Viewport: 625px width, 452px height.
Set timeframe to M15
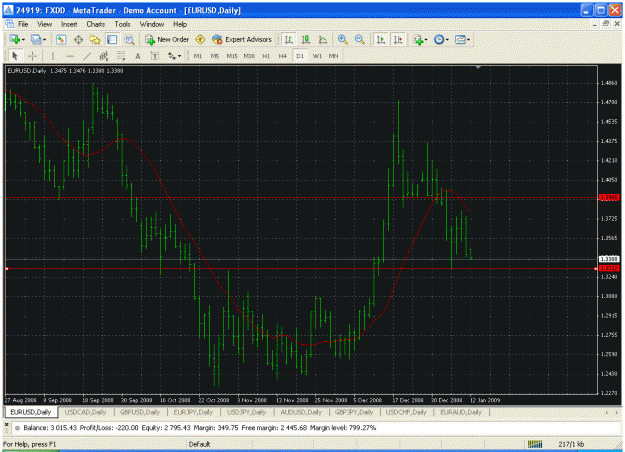[x=232, y=56]
